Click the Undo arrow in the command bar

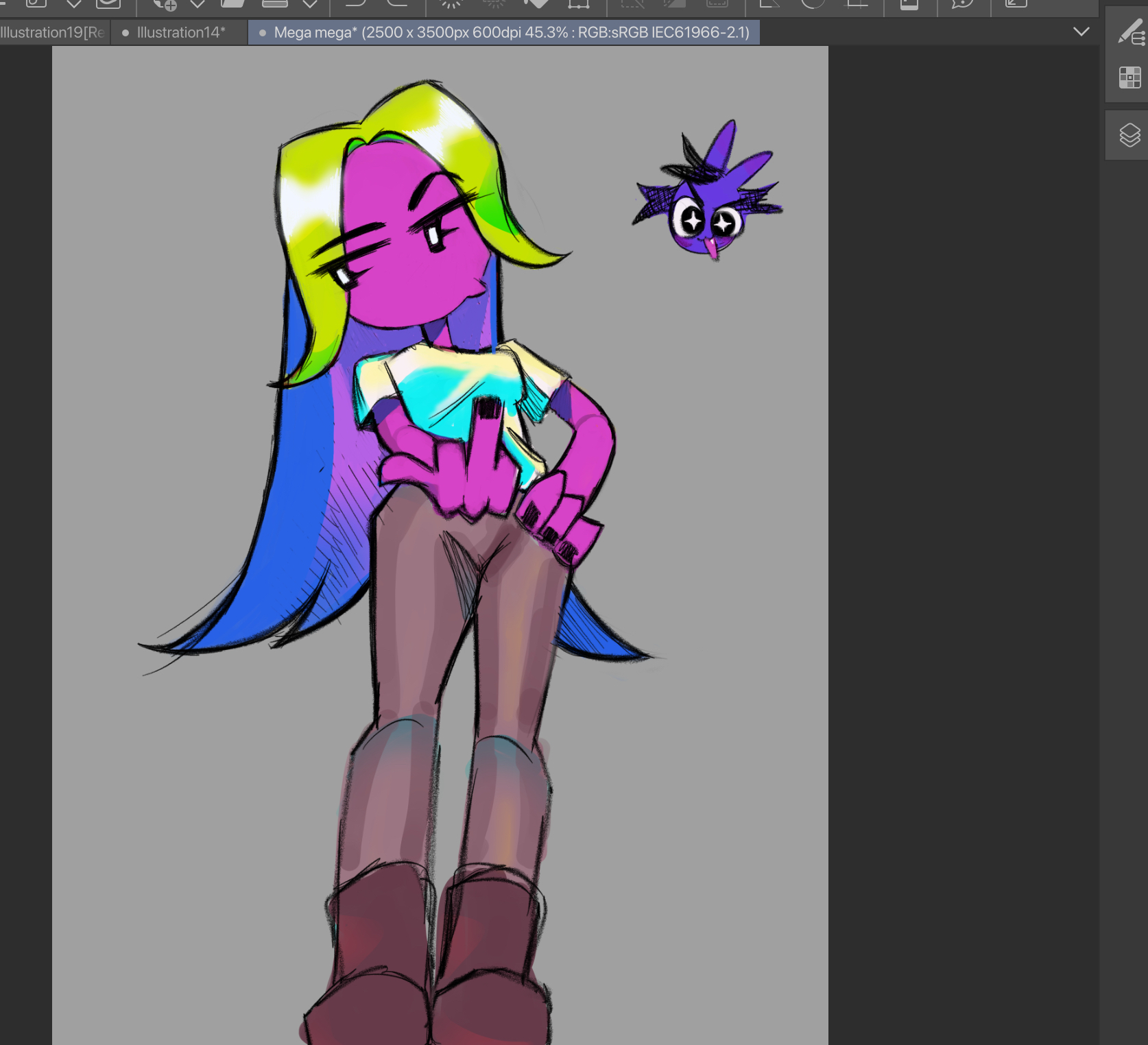point(355,3)
